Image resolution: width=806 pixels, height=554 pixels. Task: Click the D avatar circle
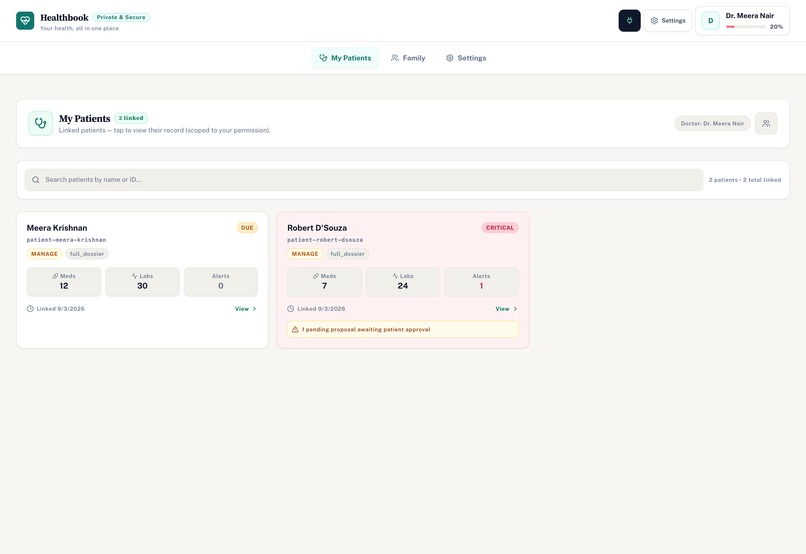click(x=710, y=21)
